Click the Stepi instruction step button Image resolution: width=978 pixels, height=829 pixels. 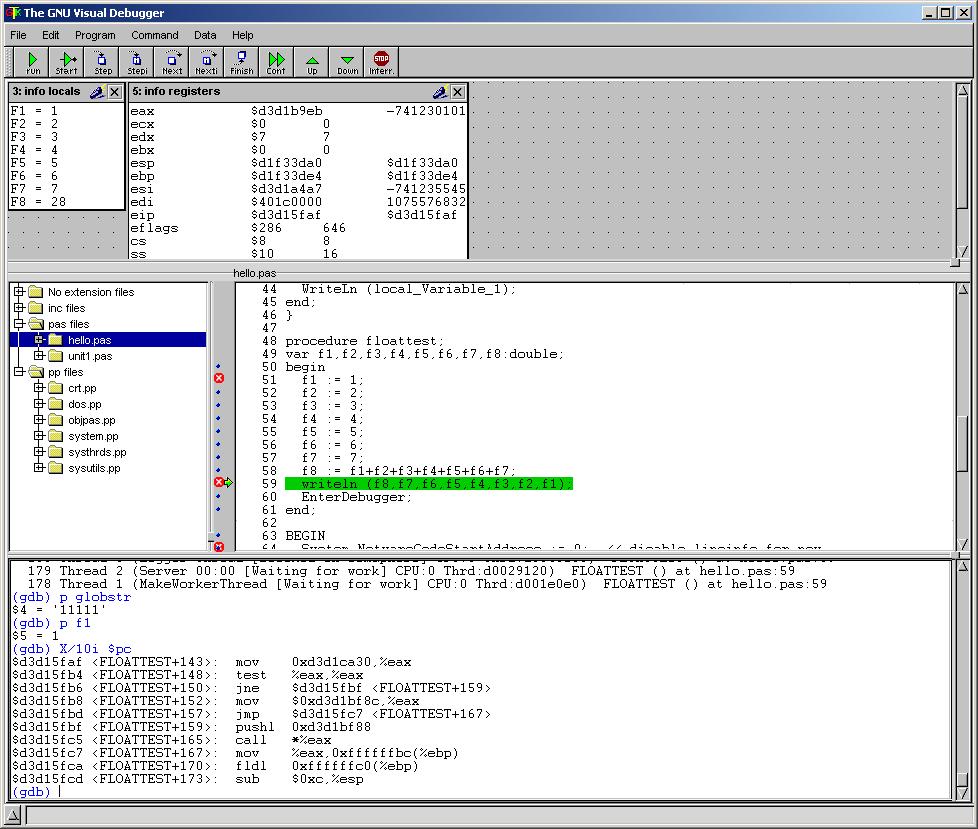point(137,62)
